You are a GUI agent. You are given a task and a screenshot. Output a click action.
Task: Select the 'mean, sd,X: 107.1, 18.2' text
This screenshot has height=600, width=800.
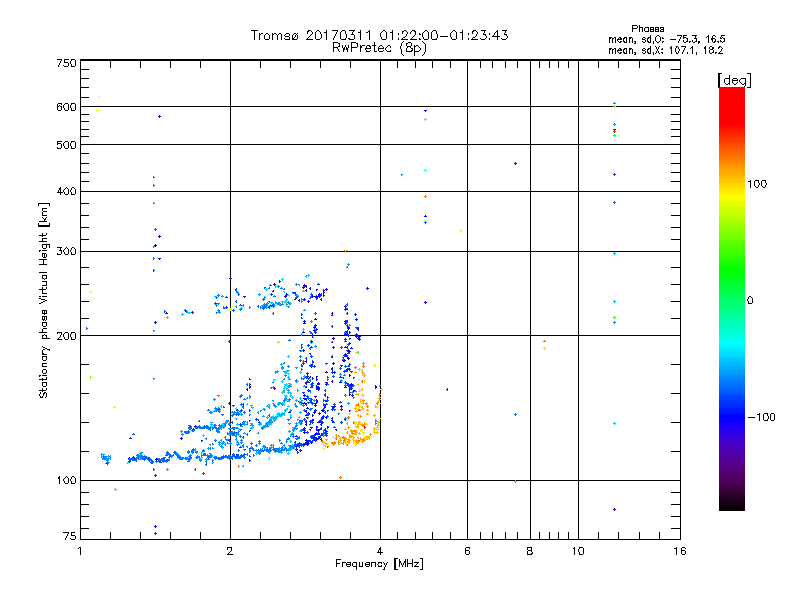(x=666, y=50)
